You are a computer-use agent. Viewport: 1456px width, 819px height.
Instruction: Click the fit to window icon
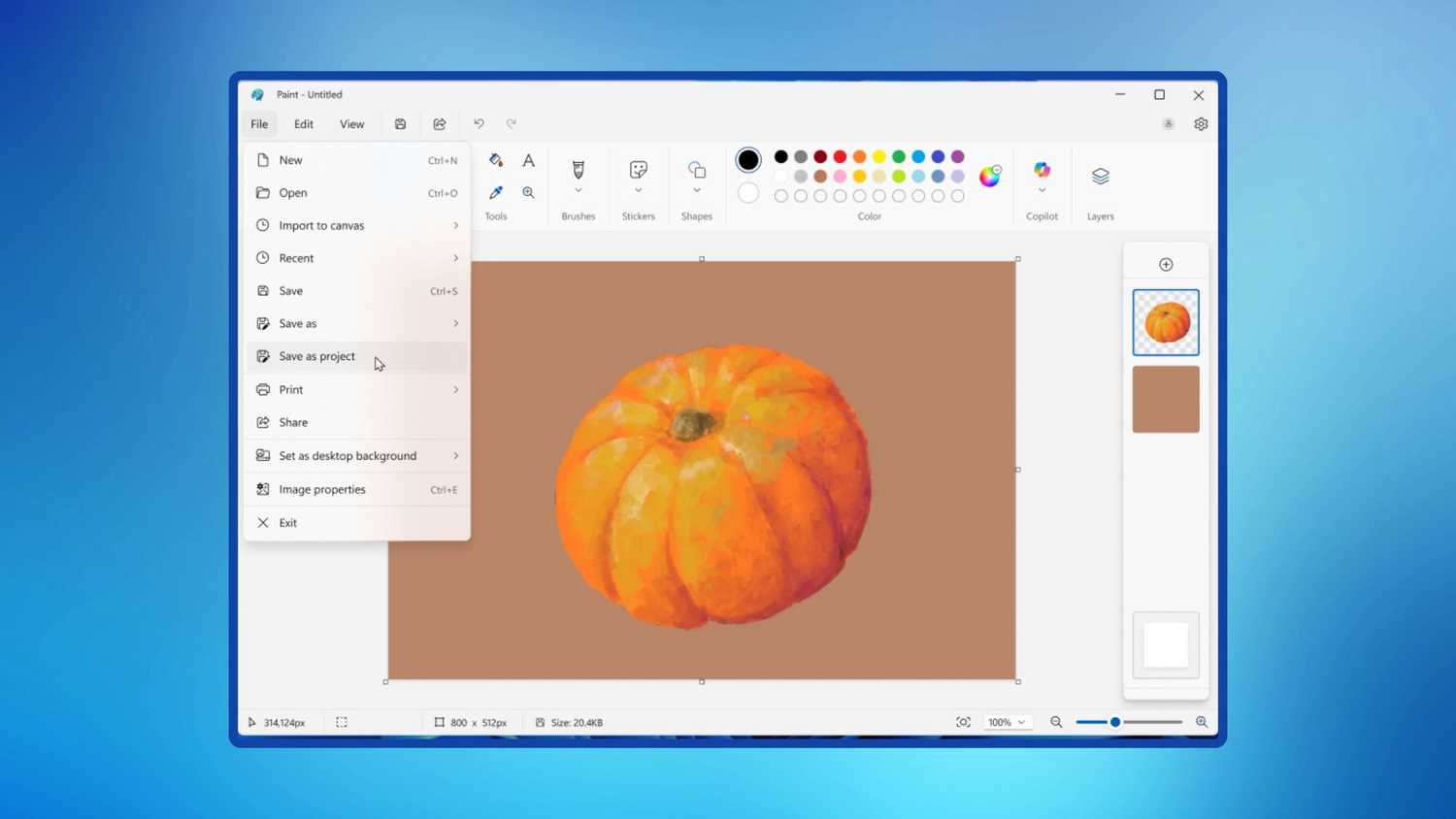tap(963, 722)
